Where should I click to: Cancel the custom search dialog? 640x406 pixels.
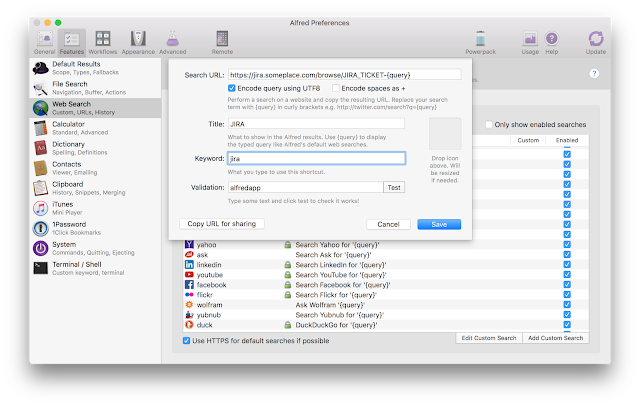(x=388, y=224)
